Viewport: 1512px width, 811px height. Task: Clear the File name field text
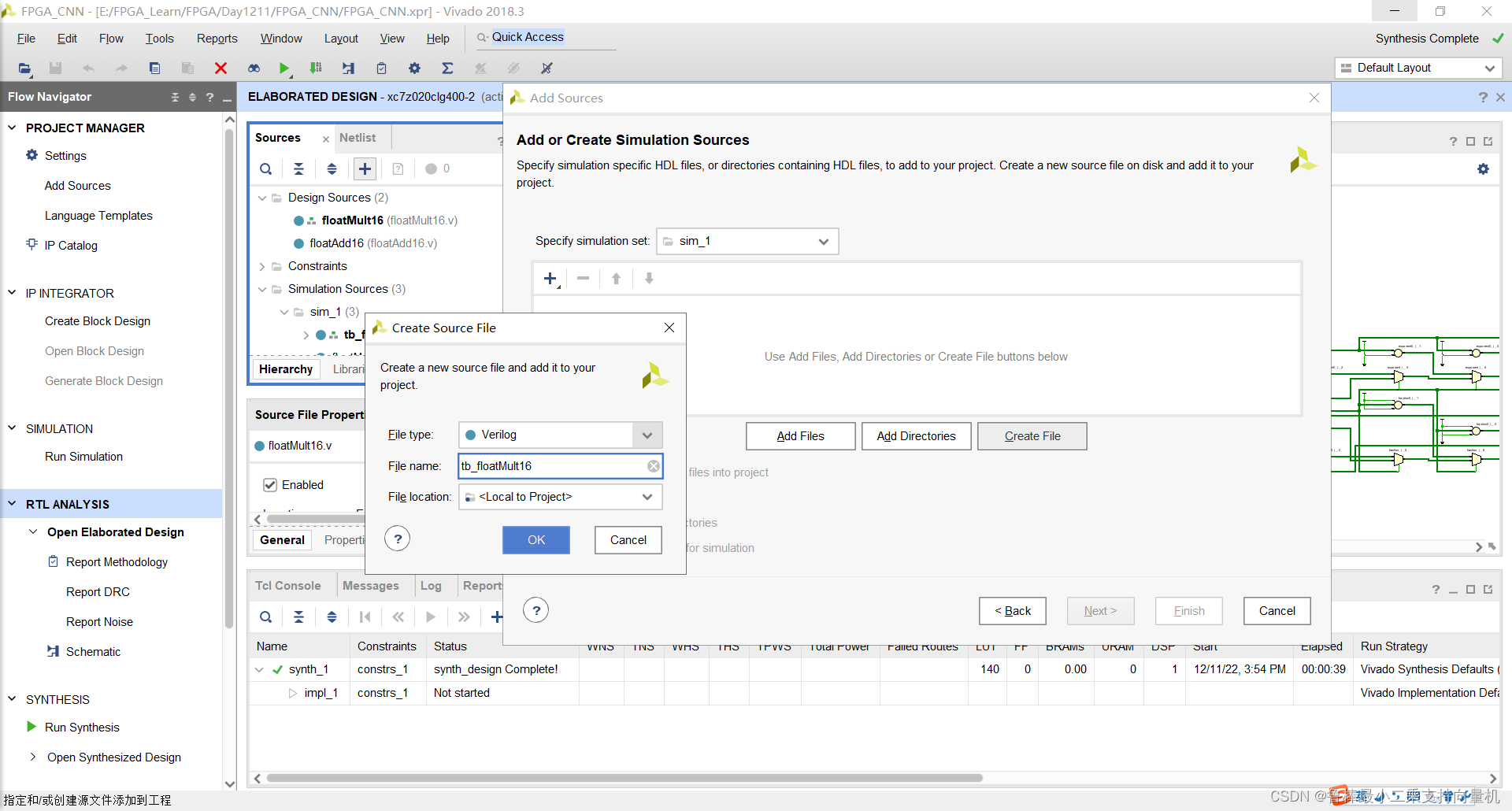(x=654, y=466)
